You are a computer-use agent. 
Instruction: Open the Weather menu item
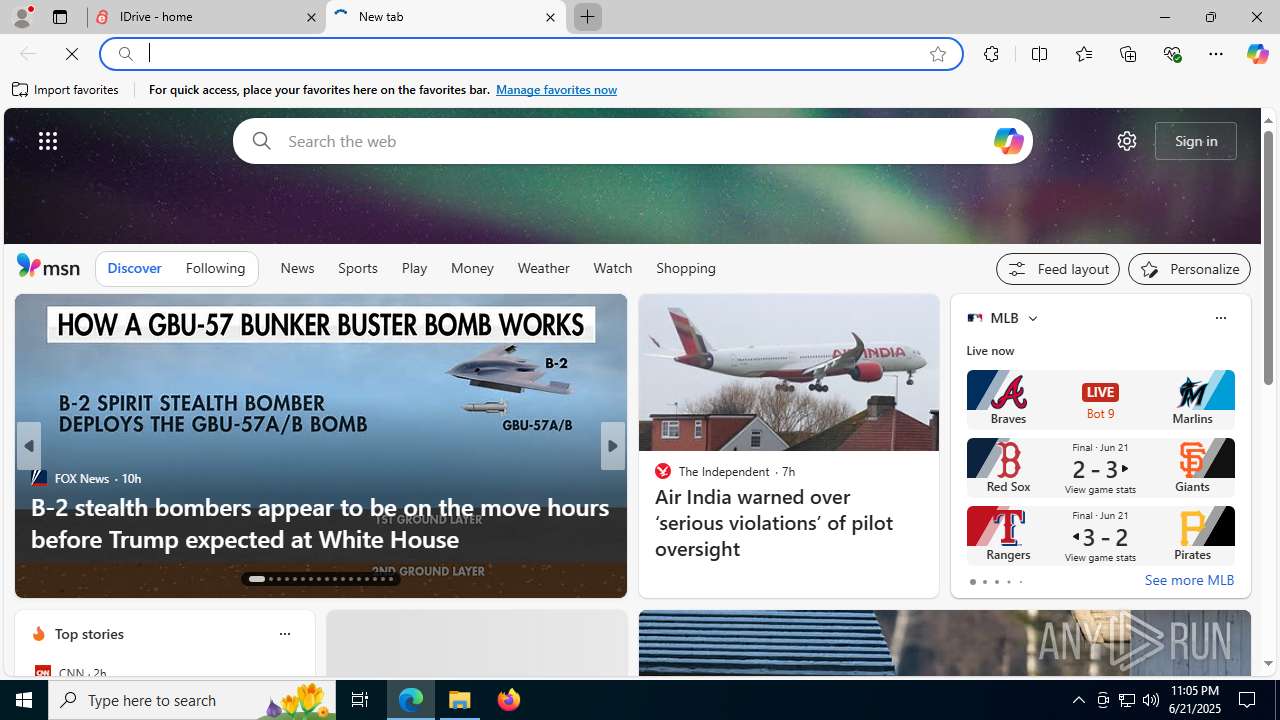pyautogui.click(x=543, y=268)
